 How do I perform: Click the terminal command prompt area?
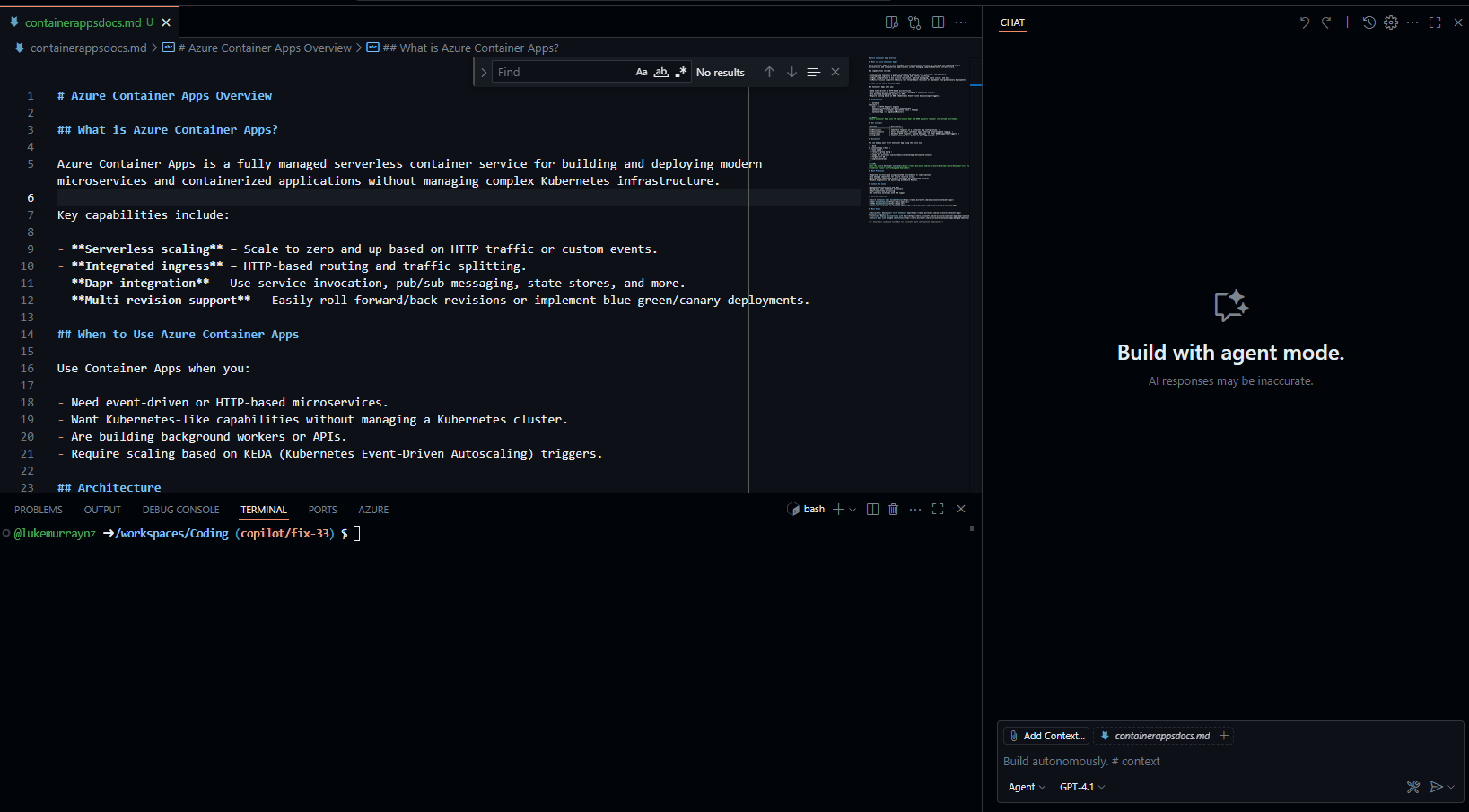point(356,534)
